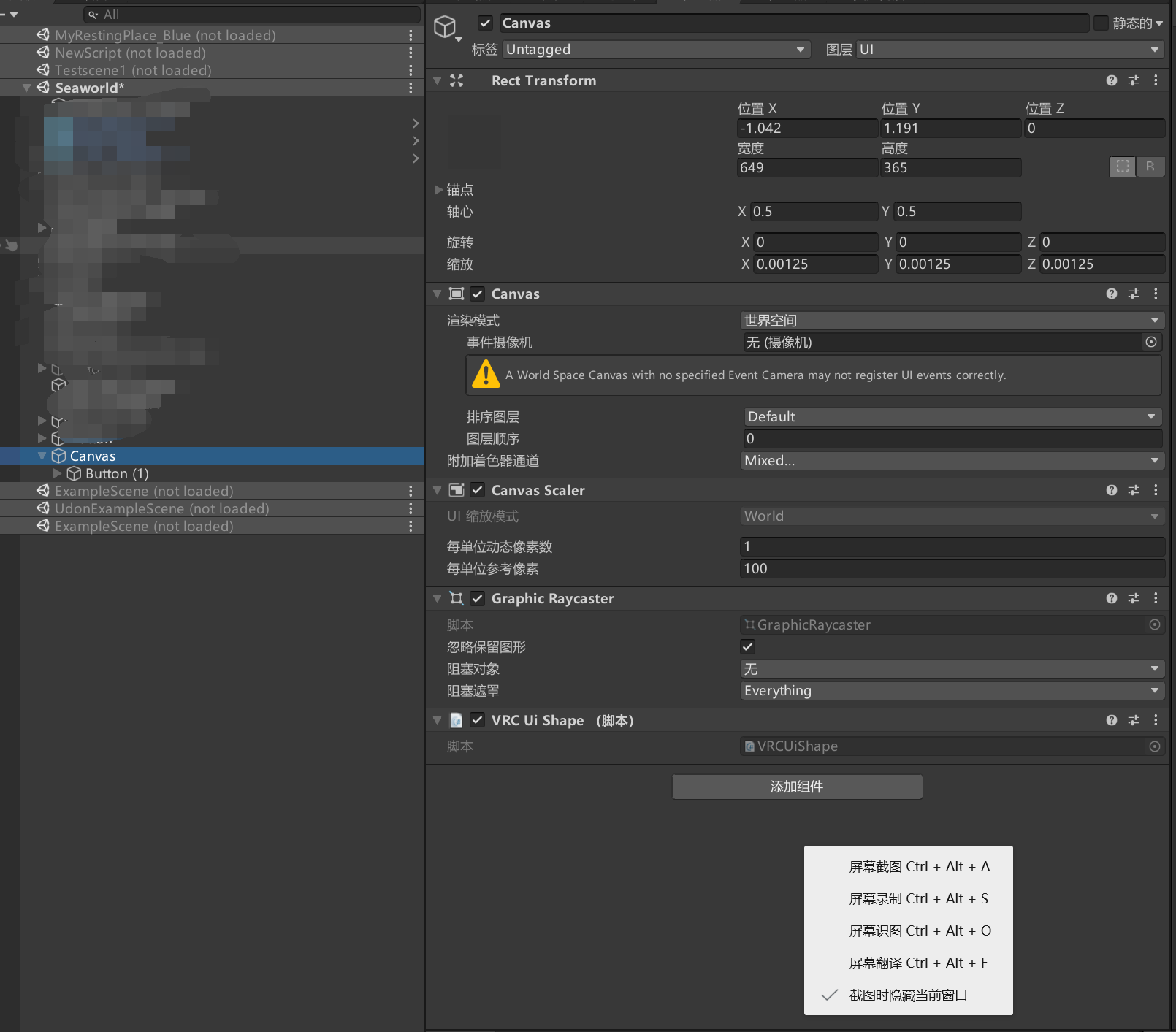Click VRCUiShape script object picker circle
Viewport: 1176px width, 1032px height.
pyautogui.click(x=1155, y=746)
